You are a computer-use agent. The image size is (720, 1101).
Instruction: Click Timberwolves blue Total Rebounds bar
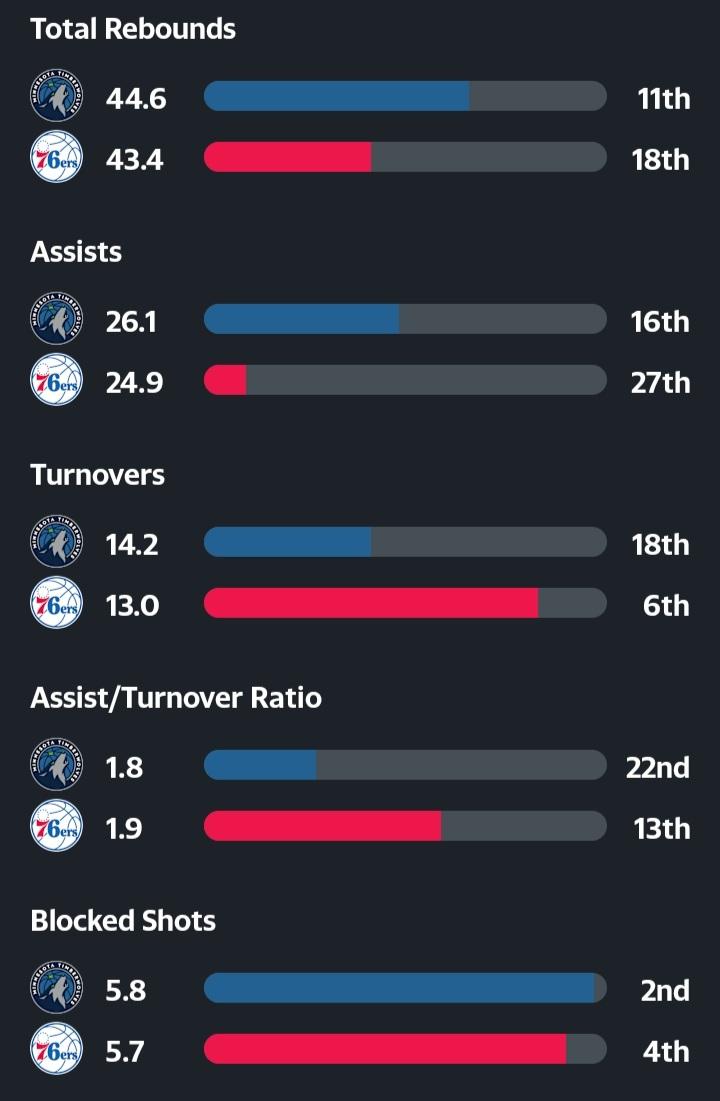pos(336,96)
